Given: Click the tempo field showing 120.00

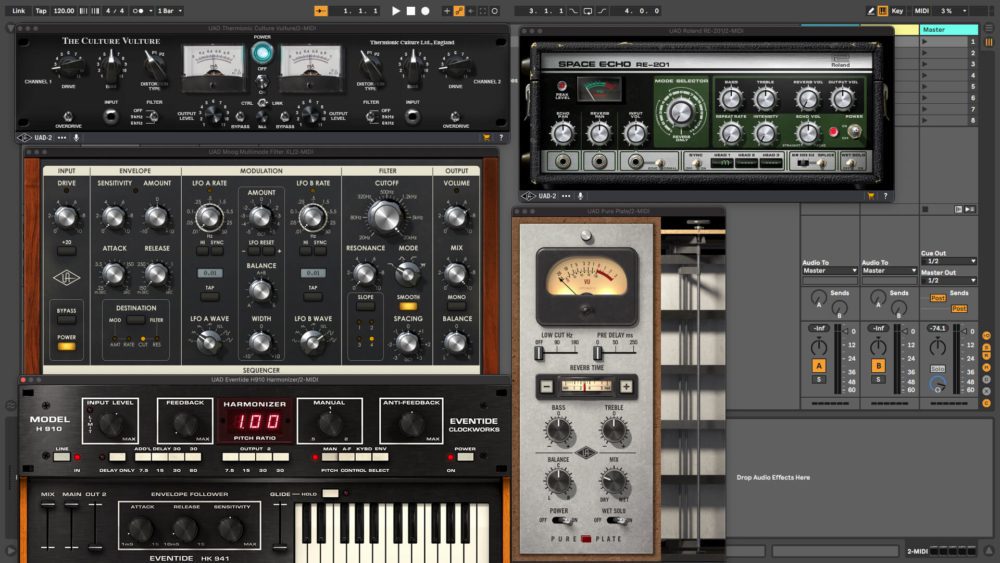Looking at the screenshot, I should coord(63,10).
